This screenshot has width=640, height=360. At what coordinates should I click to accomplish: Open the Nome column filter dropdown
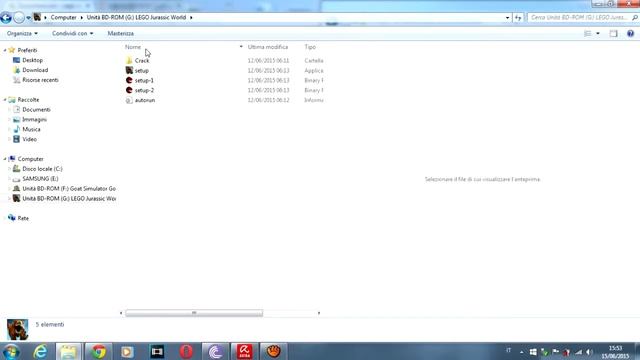coord(241,47)
